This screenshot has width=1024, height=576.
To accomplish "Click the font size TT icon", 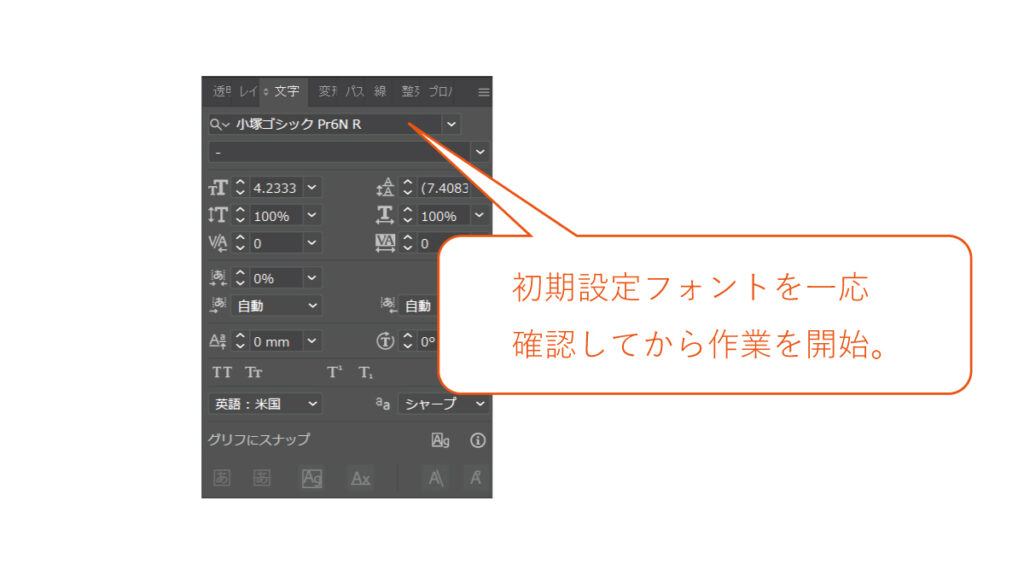I will [218, 188].
